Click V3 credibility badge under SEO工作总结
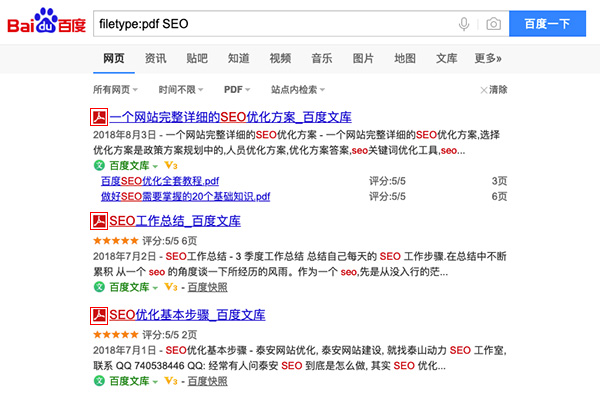This screenshot has width=600, height=400. point(171,287)
